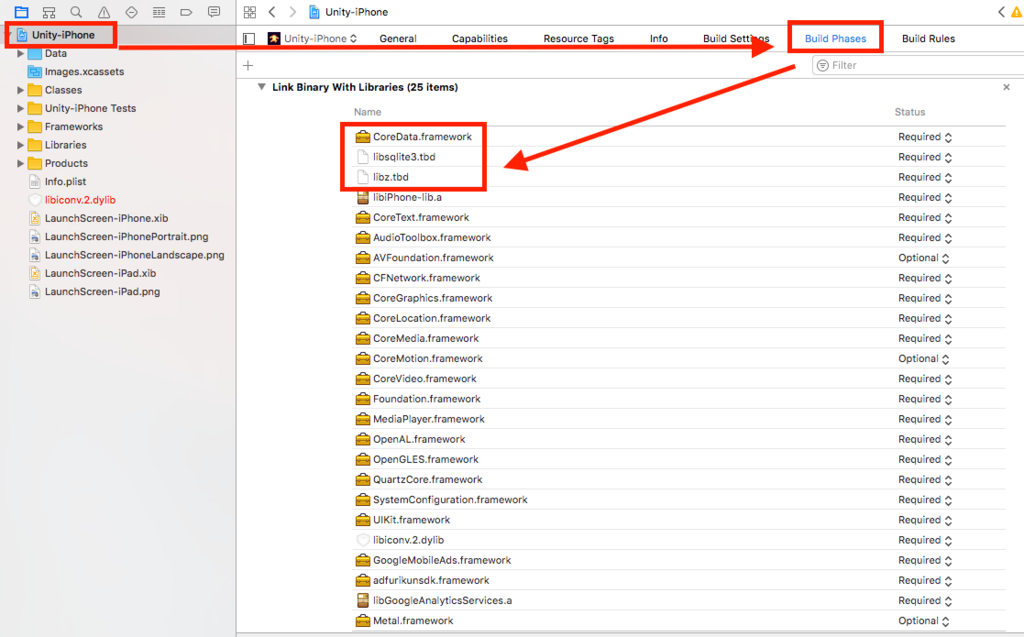Screen dimensions: 1024x637
Task: Change AVFoundation.framework status from Optional
Action: 923,257
